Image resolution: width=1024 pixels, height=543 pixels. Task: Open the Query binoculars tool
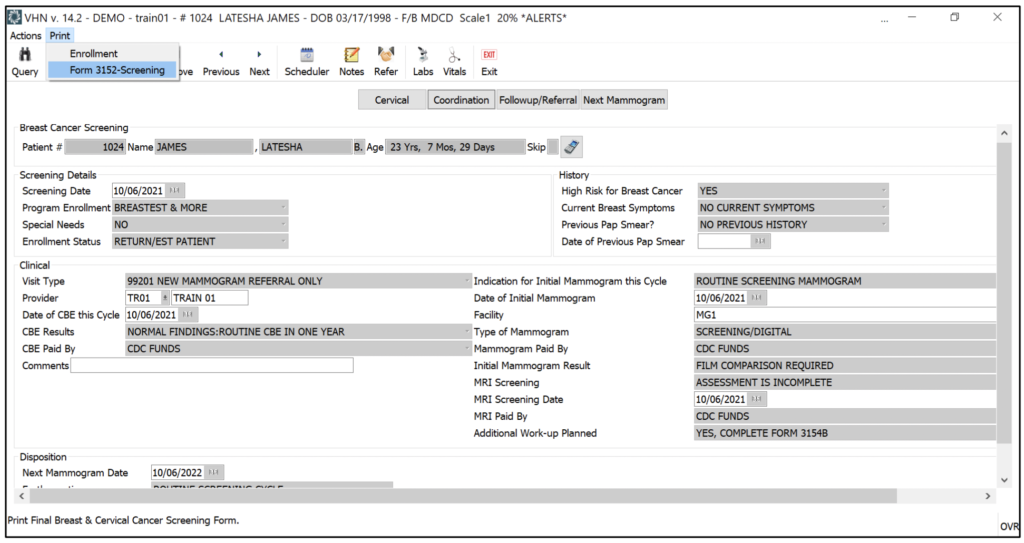click(25, 61)
